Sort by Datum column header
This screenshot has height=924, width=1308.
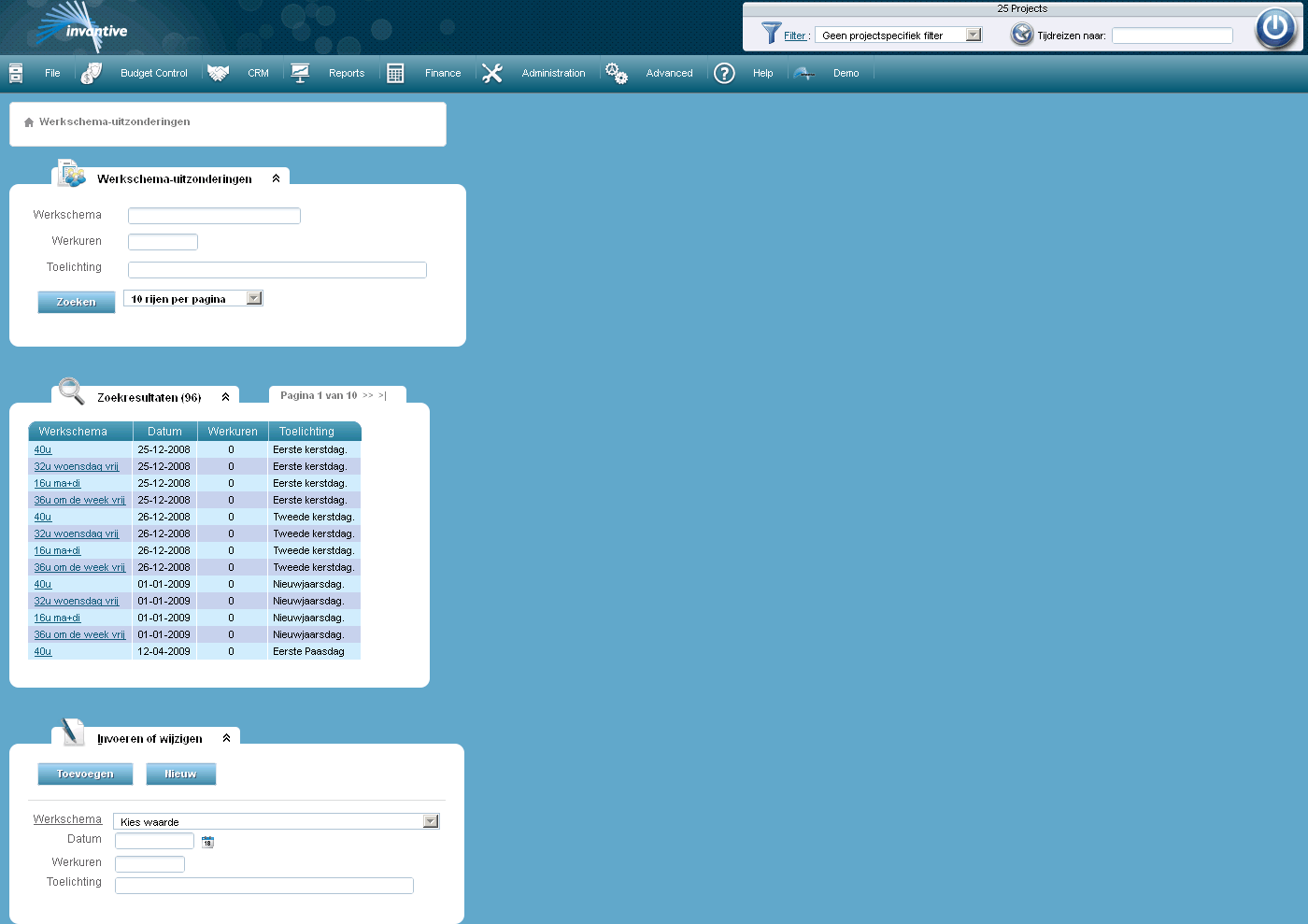click(x=164, y=432)
